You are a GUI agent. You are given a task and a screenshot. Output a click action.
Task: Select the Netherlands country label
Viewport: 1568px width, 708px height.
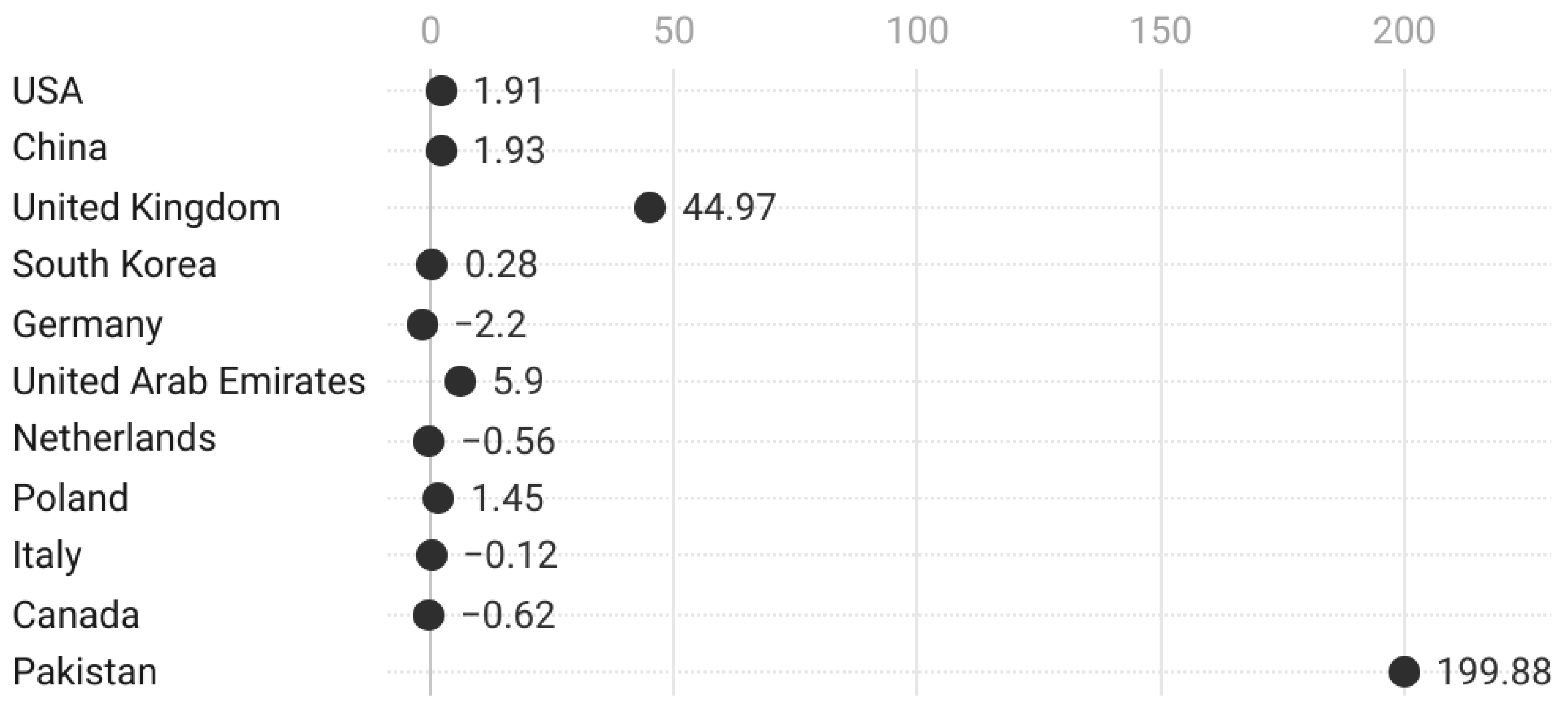[x=114, y=438]
